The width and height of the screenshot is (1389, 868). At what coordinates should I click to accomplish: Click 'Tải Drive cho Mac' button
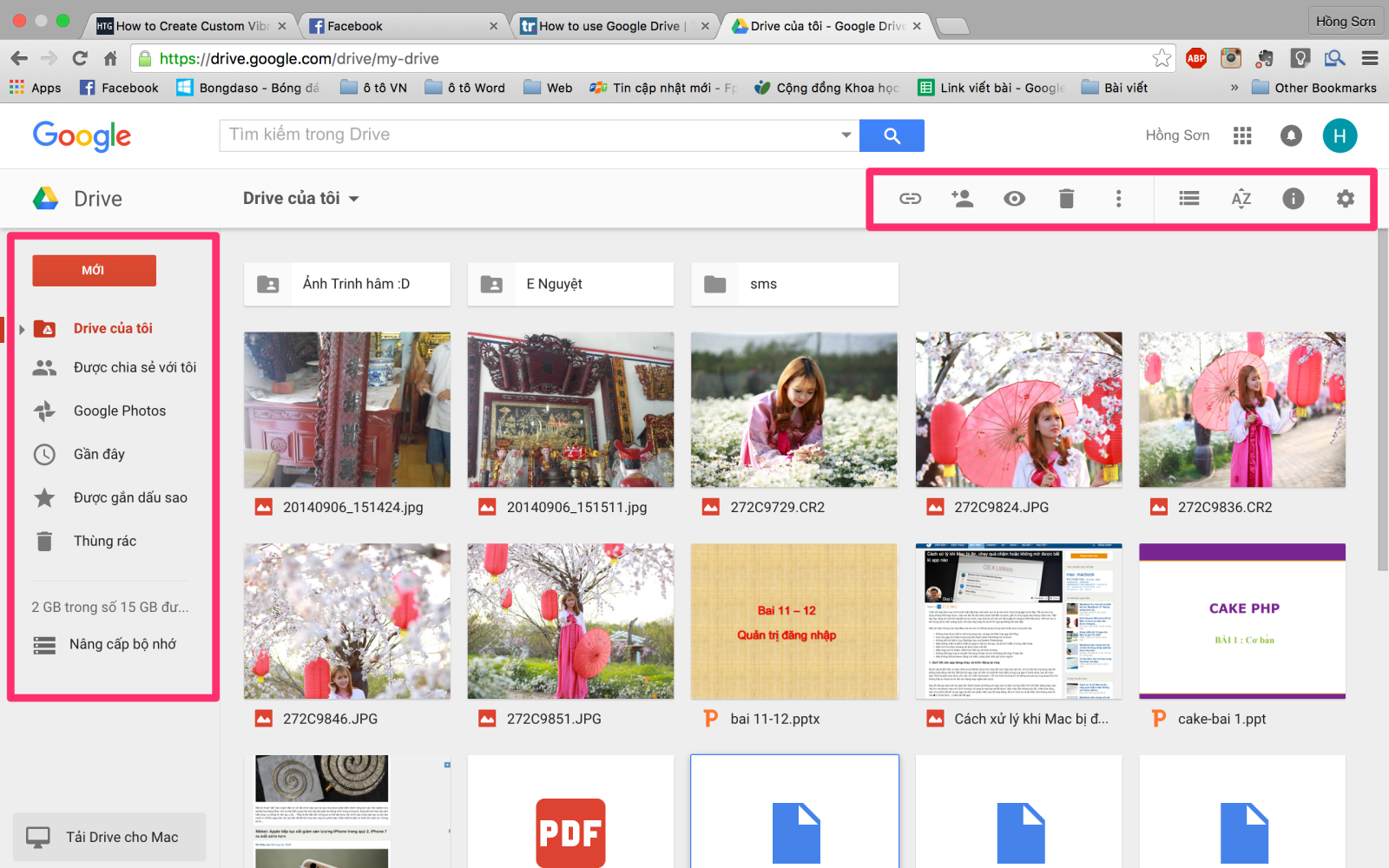109,836
